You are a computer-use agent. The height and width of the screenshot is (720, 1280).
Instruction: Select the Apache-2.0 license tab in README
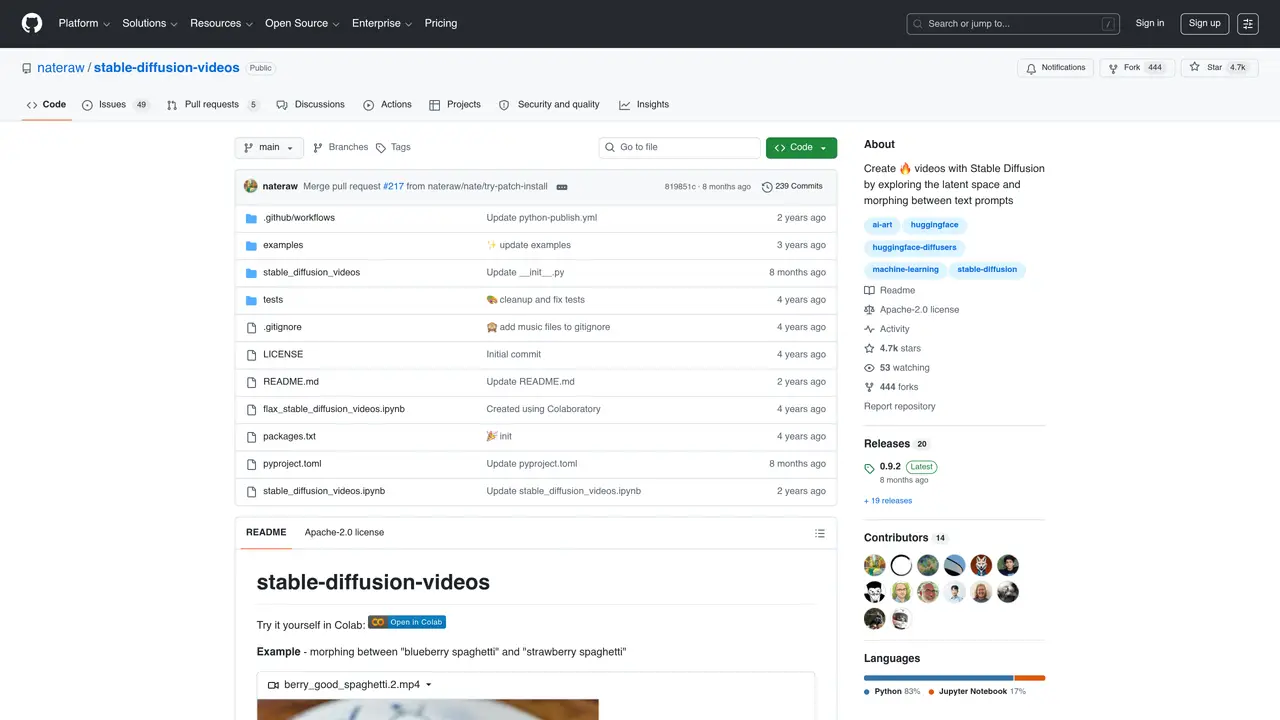[344, 533]
